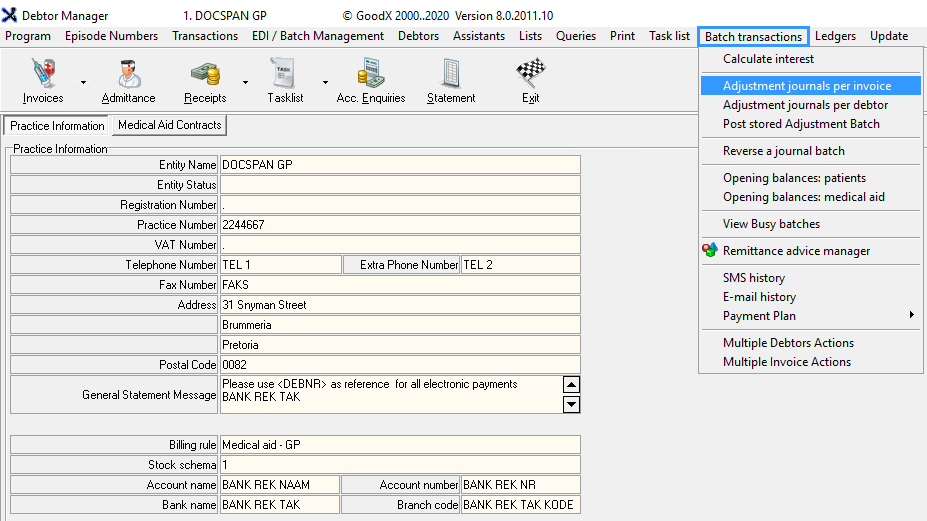Image resolution: width=927 pixels, height=521 pixels.
Task: Open the Ledgers menu
Action: 835,36
